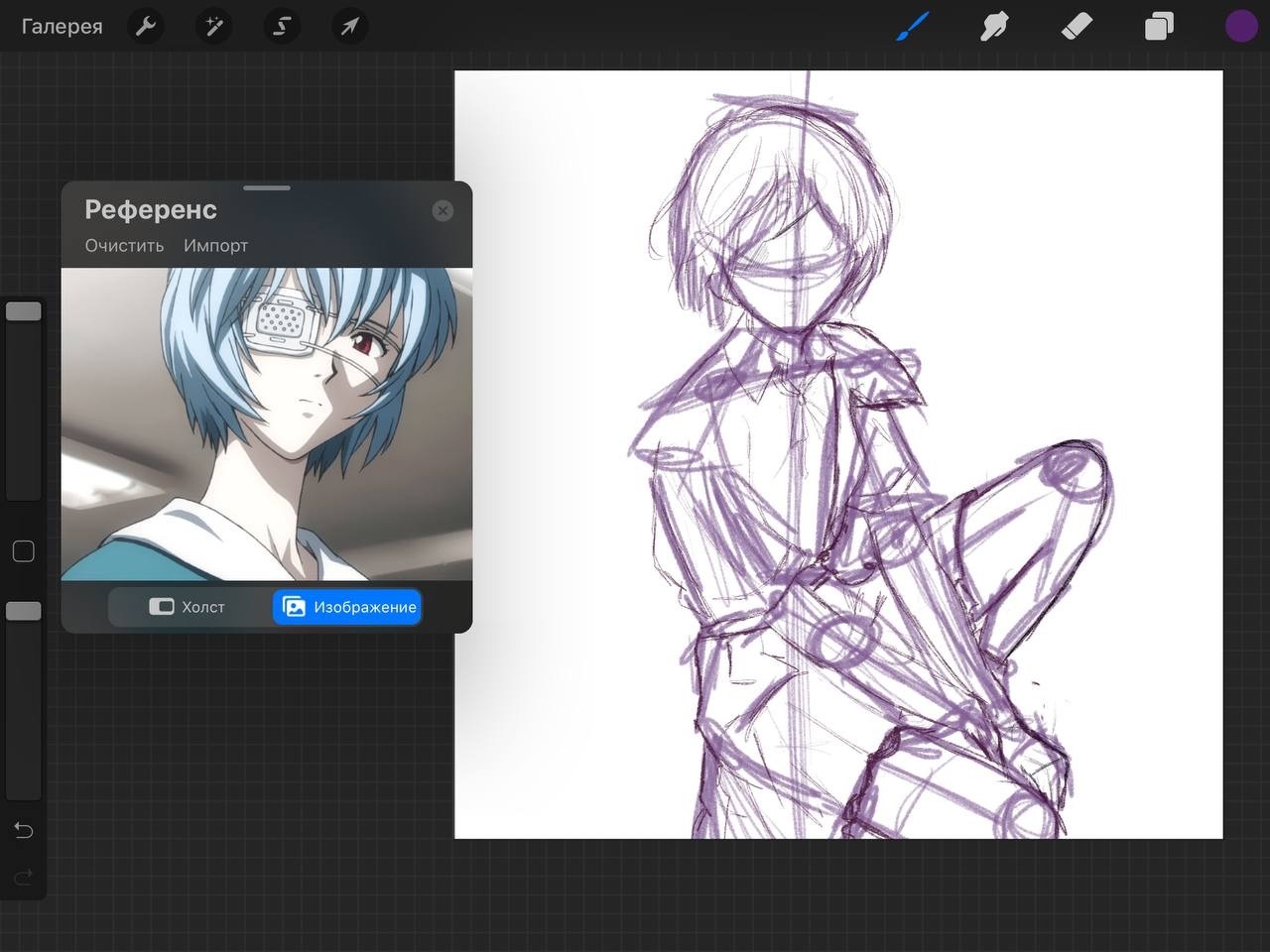The image size is (1270, 952).
Task: Select the Brush tool
Action: (912, 26)
